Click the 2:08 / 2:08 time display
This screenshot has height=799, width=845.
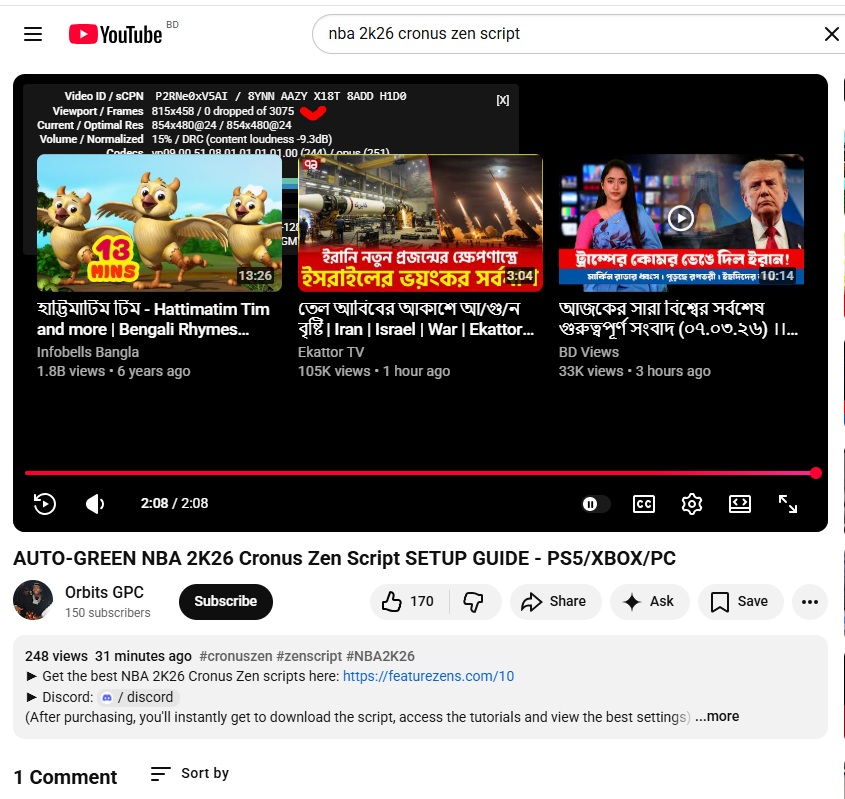pyautogui.click(x=174, y=503)
